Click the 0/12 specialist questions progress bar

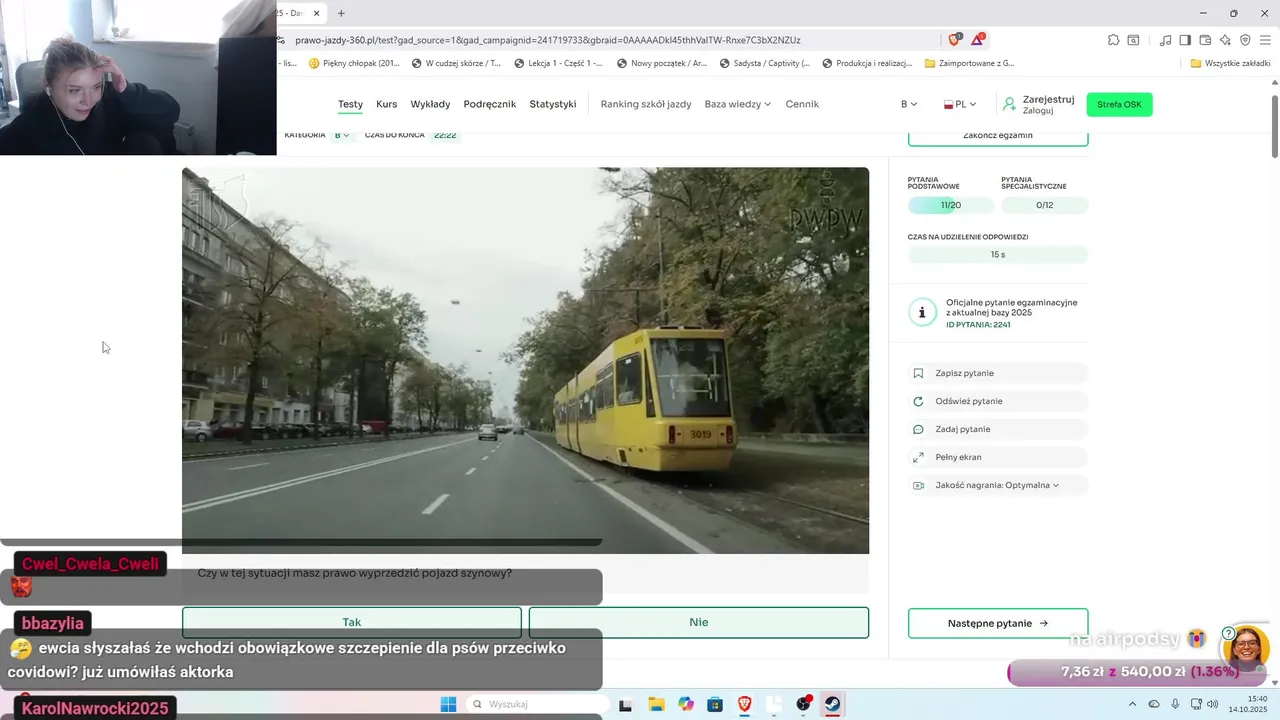(x=1045, y=205)
